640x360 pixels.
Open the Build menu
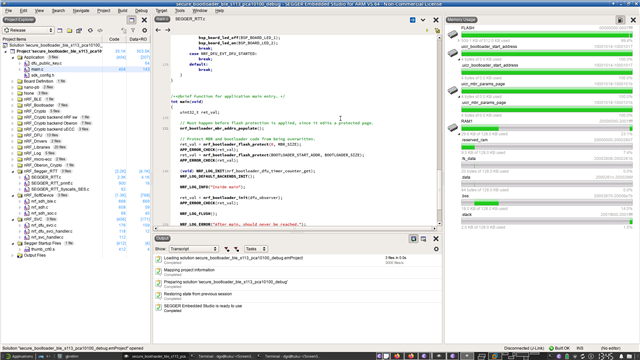click(x=122, y=11)
